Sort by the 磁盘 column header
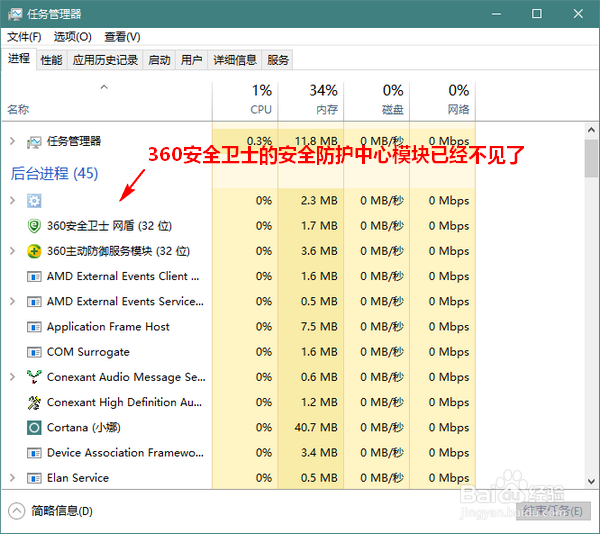Image resolution: width=600 pixels, height=534 pixels. tap(377, 100)
